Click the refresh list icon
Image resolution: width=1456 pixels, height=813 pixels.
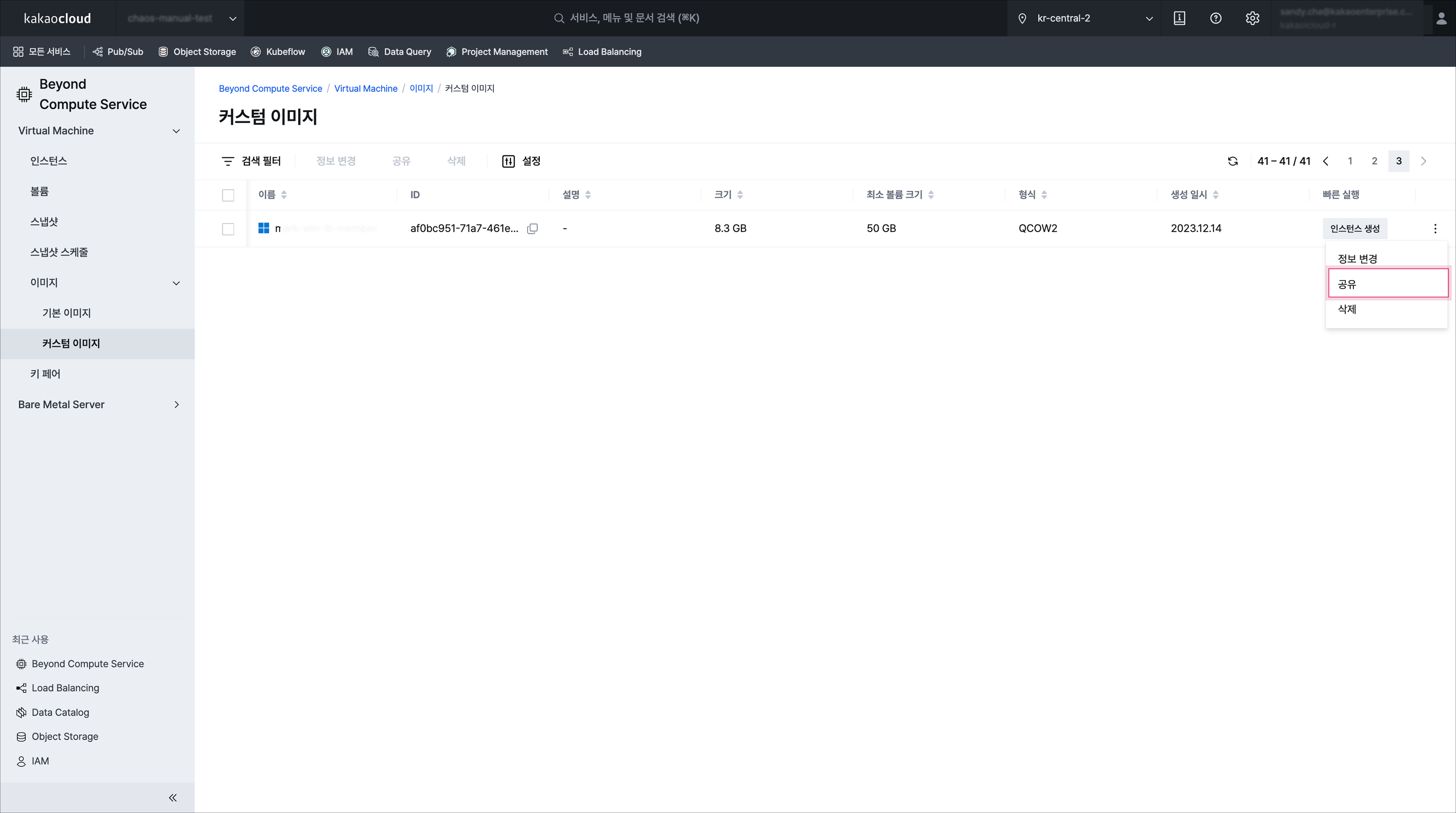(x=1233, y=161)
